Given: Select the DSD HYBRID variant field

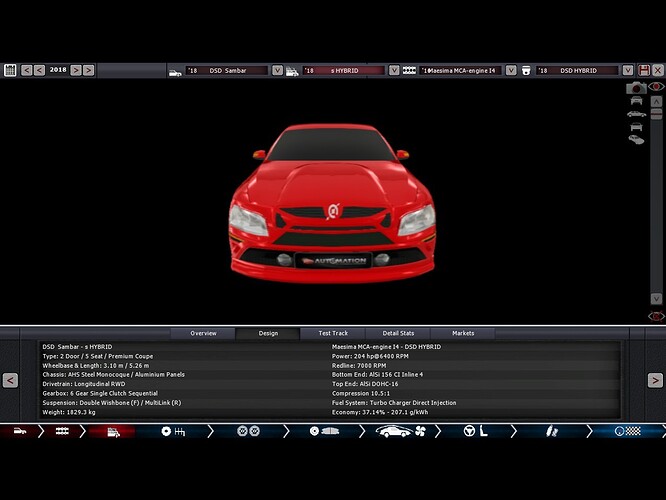Looking at the screenshot, I should point(578,71).
